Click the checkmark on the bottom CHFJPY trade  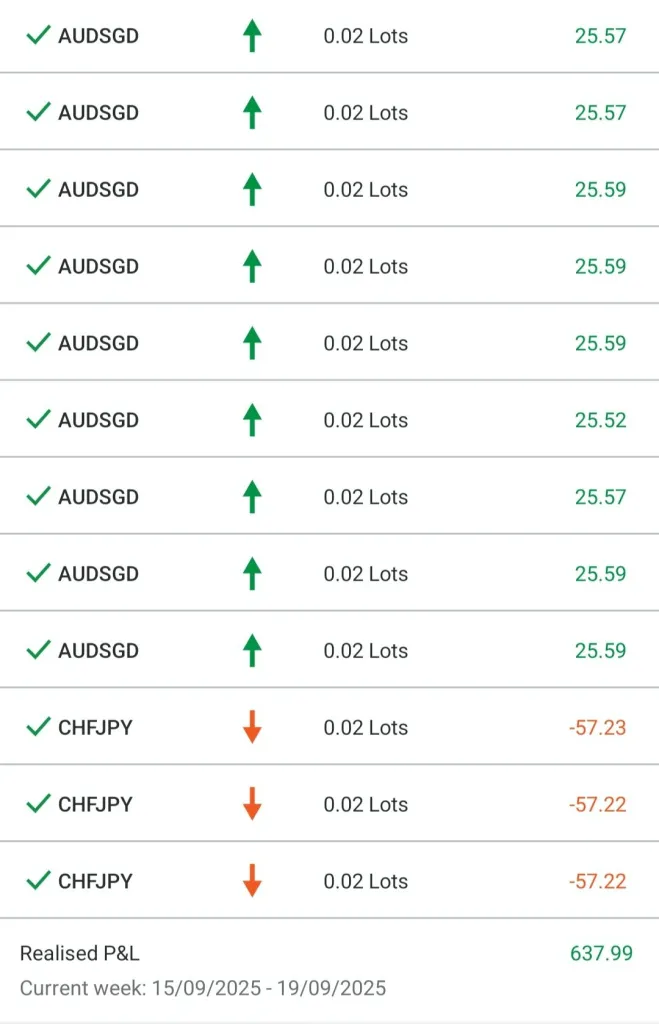click(38, 881)
